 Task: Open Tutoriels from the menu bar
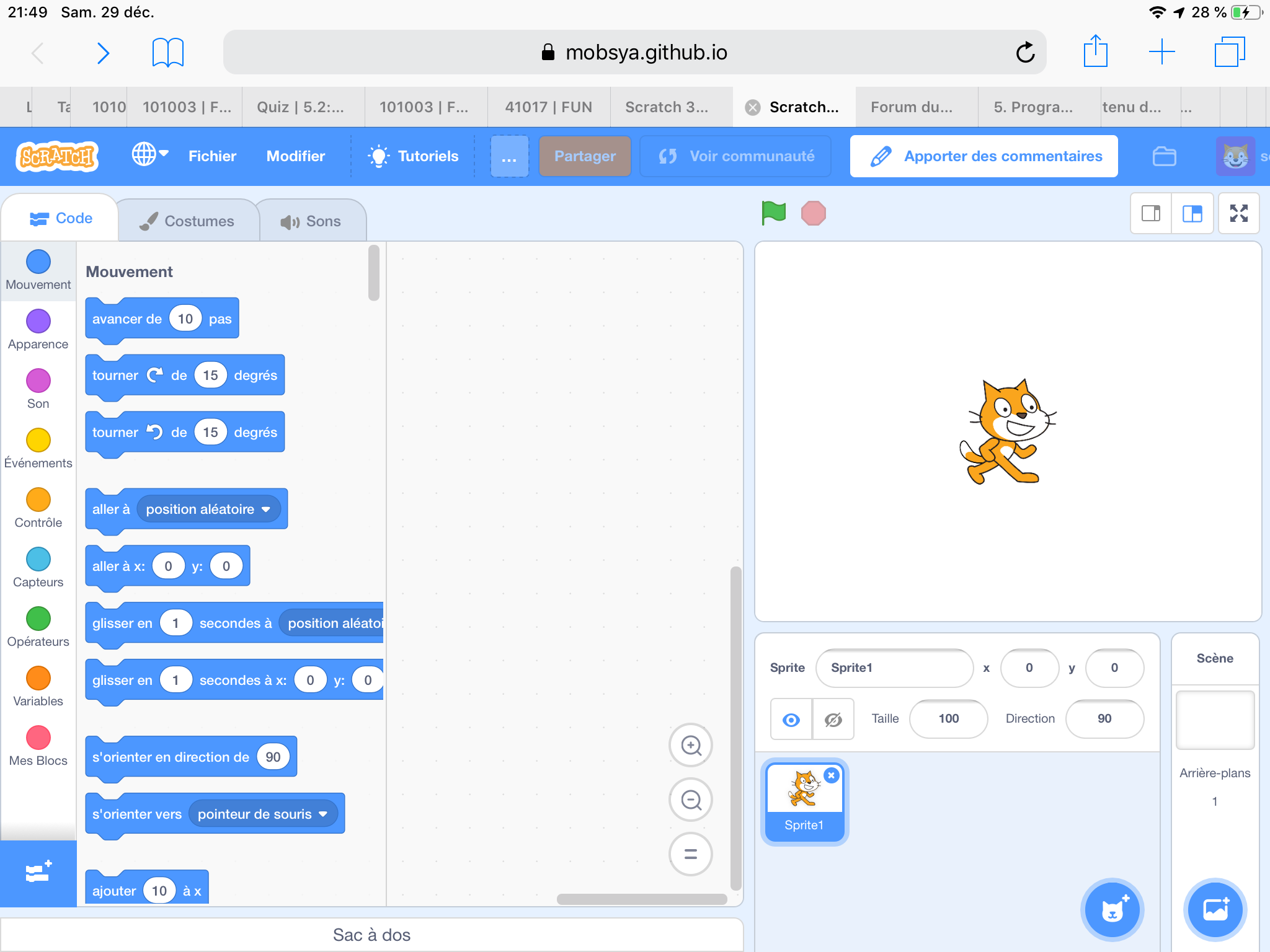tap(414, 156)
